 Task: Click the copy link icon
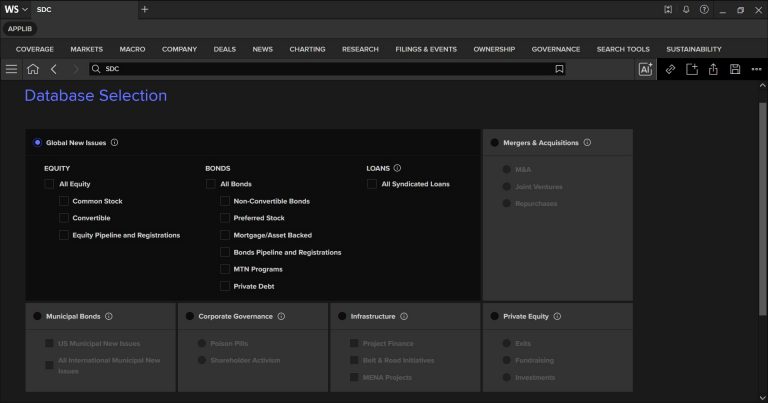[x=670, y=69]
